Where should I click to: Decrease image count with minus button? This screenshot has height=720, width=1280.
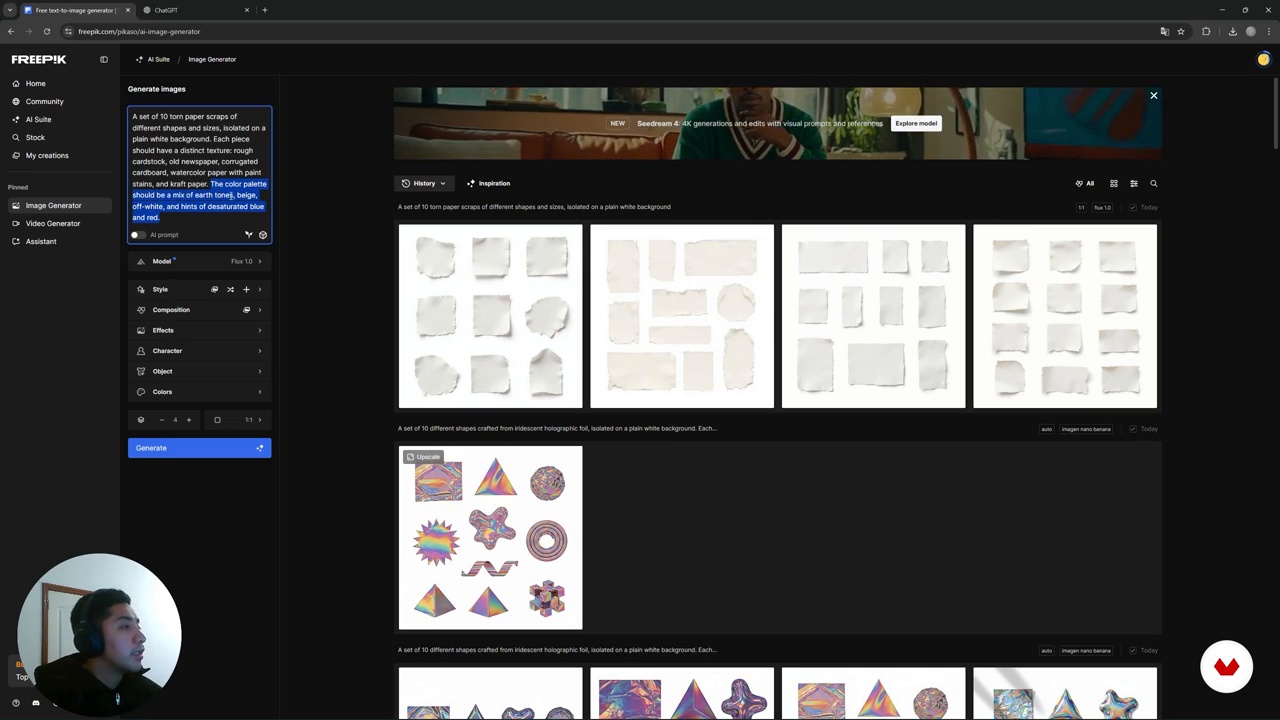click(161, 420)
